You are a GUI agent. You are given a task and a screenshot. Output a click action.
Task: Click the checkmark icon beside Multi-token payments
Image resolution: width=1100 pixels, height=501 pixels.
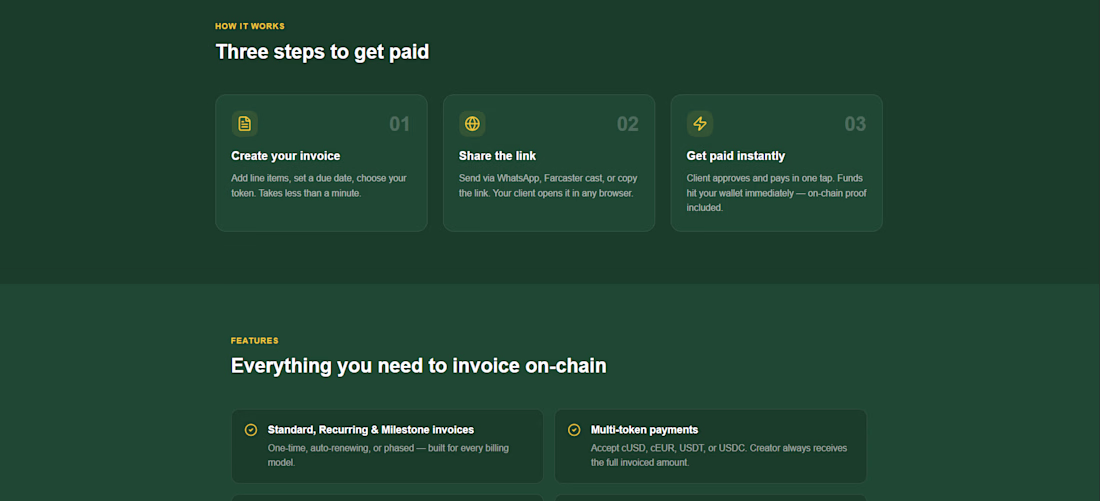pos(574,429)
